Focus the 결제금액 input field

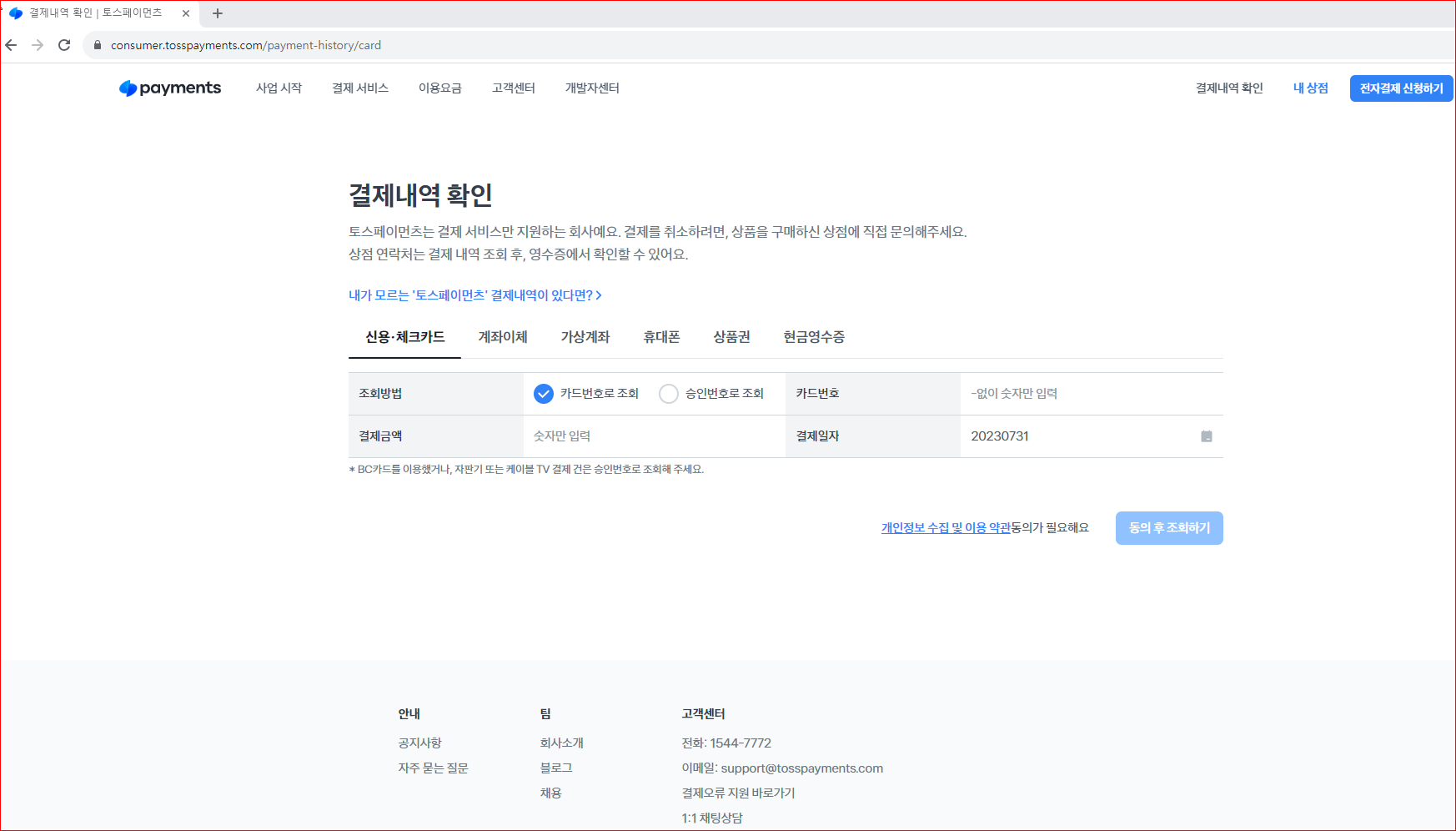coord(650,436)
